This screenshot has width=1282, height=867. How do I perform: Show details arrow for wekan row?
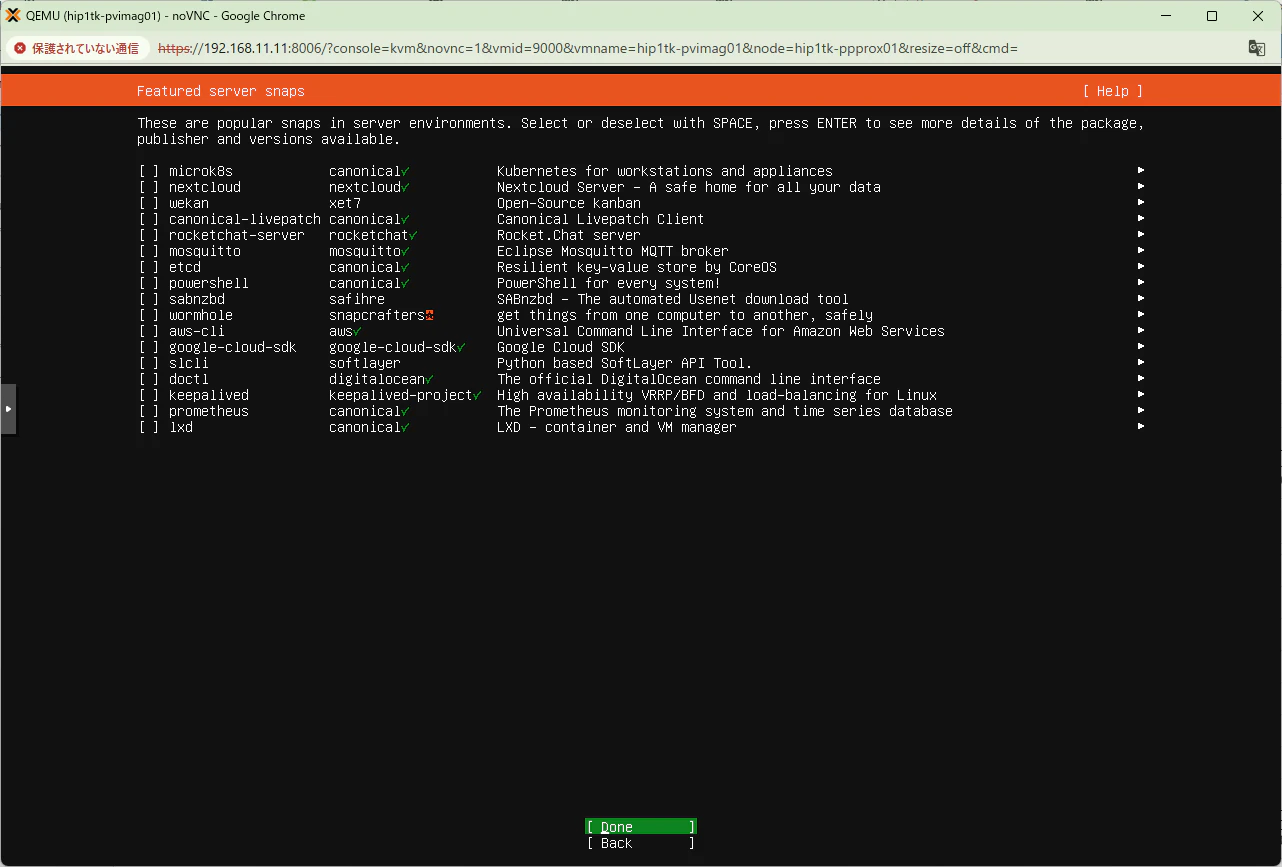click(x=1141, y=203)
